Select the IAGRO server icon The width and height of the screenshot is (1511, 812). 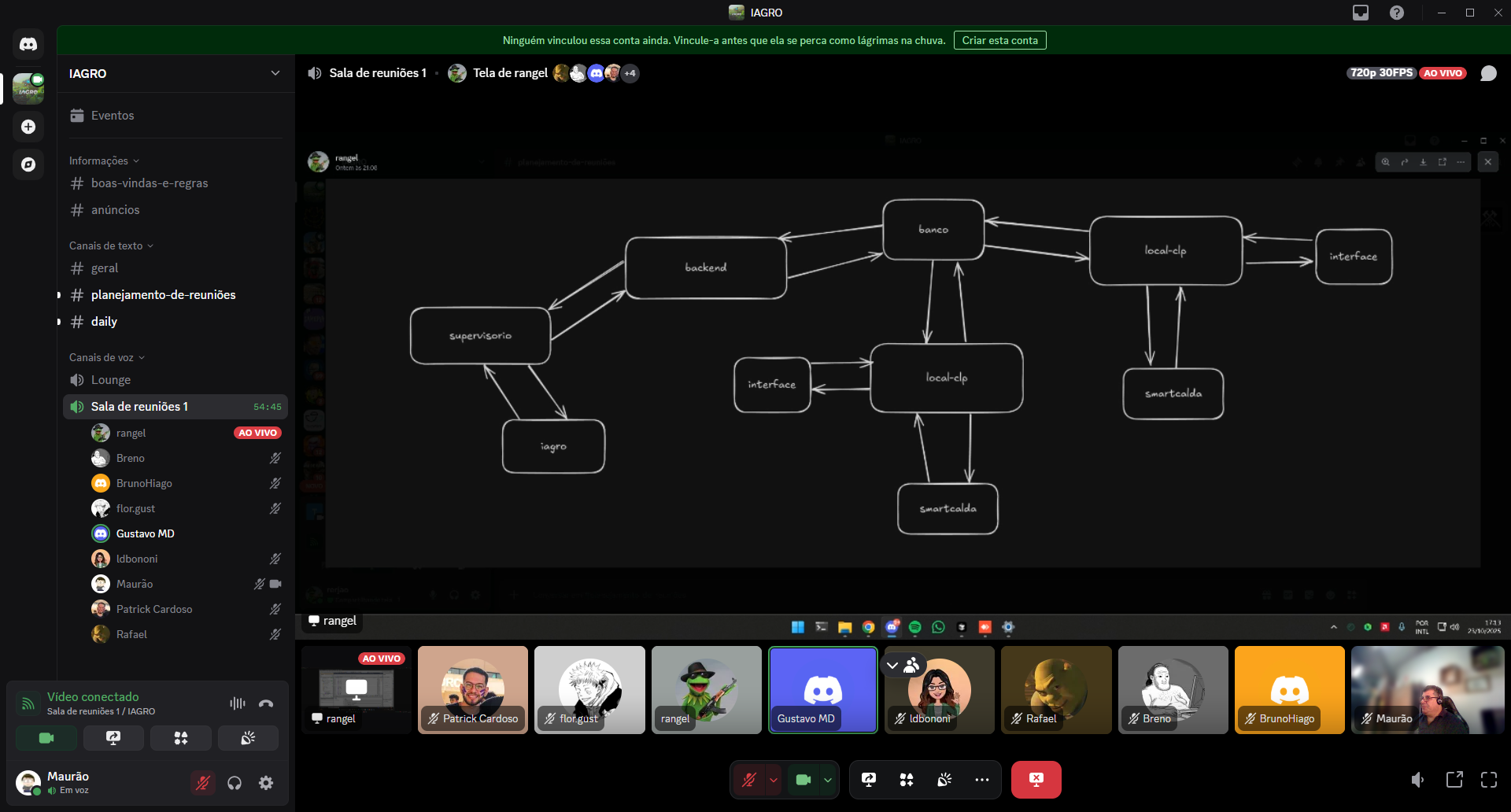pyautogui.click(x=28, y=89)
